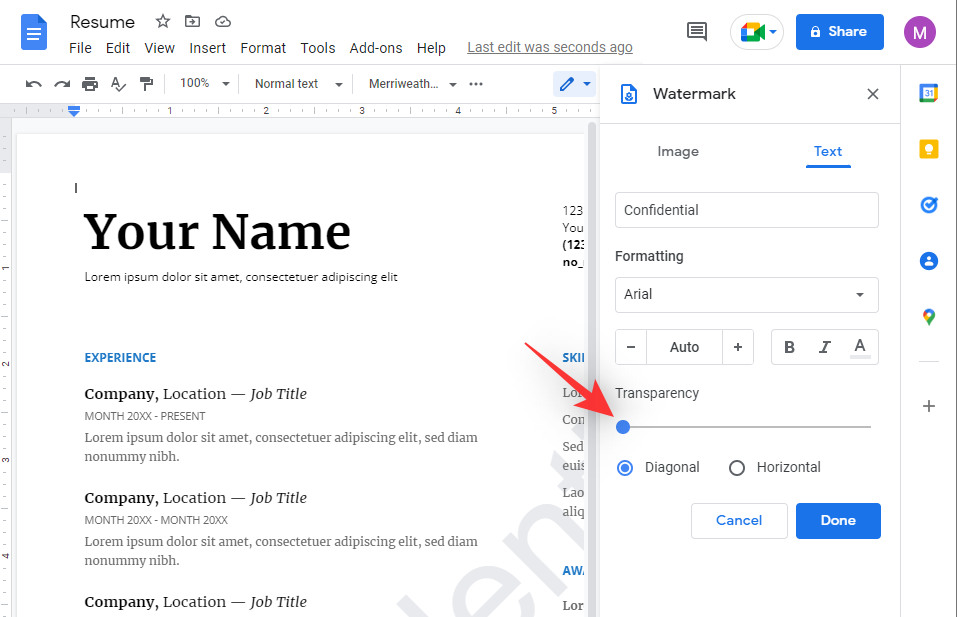Click Done to apply watermark
Viewport: 957px width, 617px height.
[838, 521]
